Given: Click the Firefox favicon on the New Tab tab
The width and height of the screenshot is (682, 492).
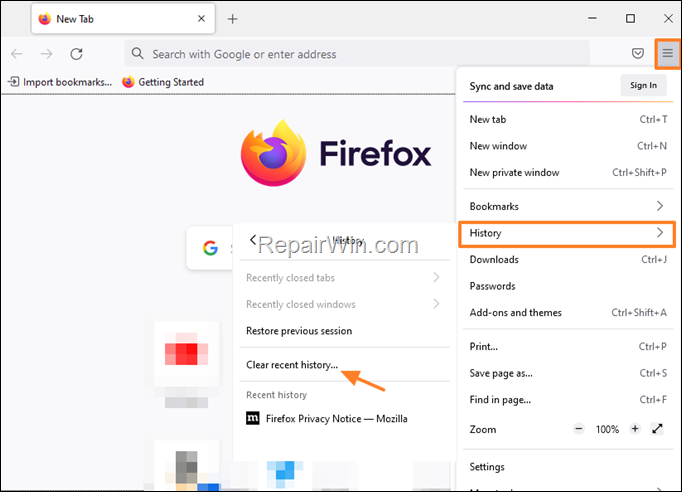Looking at the screenshot, I should 44,19.
